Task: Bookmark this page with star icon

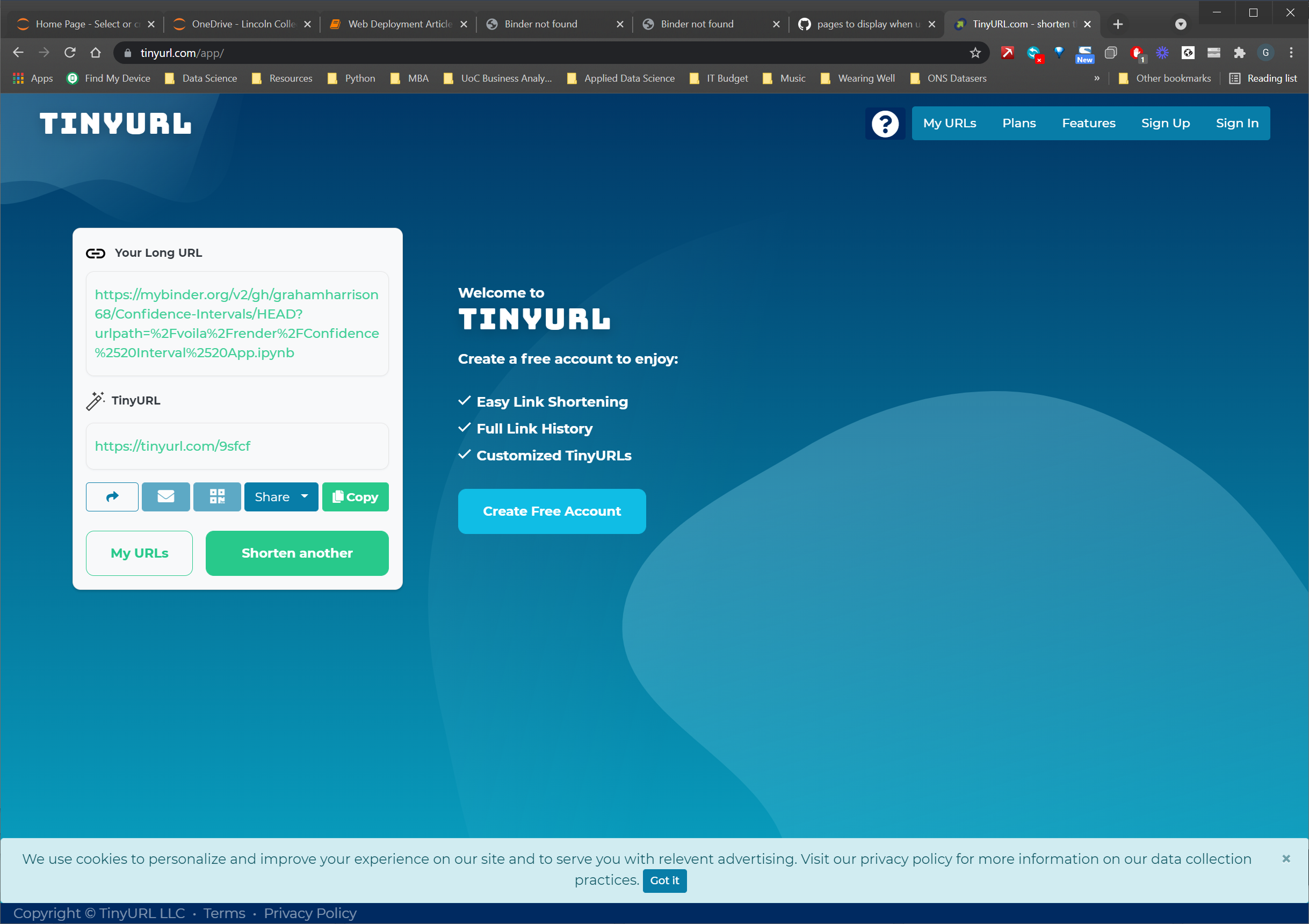Action: click(975, 53)
